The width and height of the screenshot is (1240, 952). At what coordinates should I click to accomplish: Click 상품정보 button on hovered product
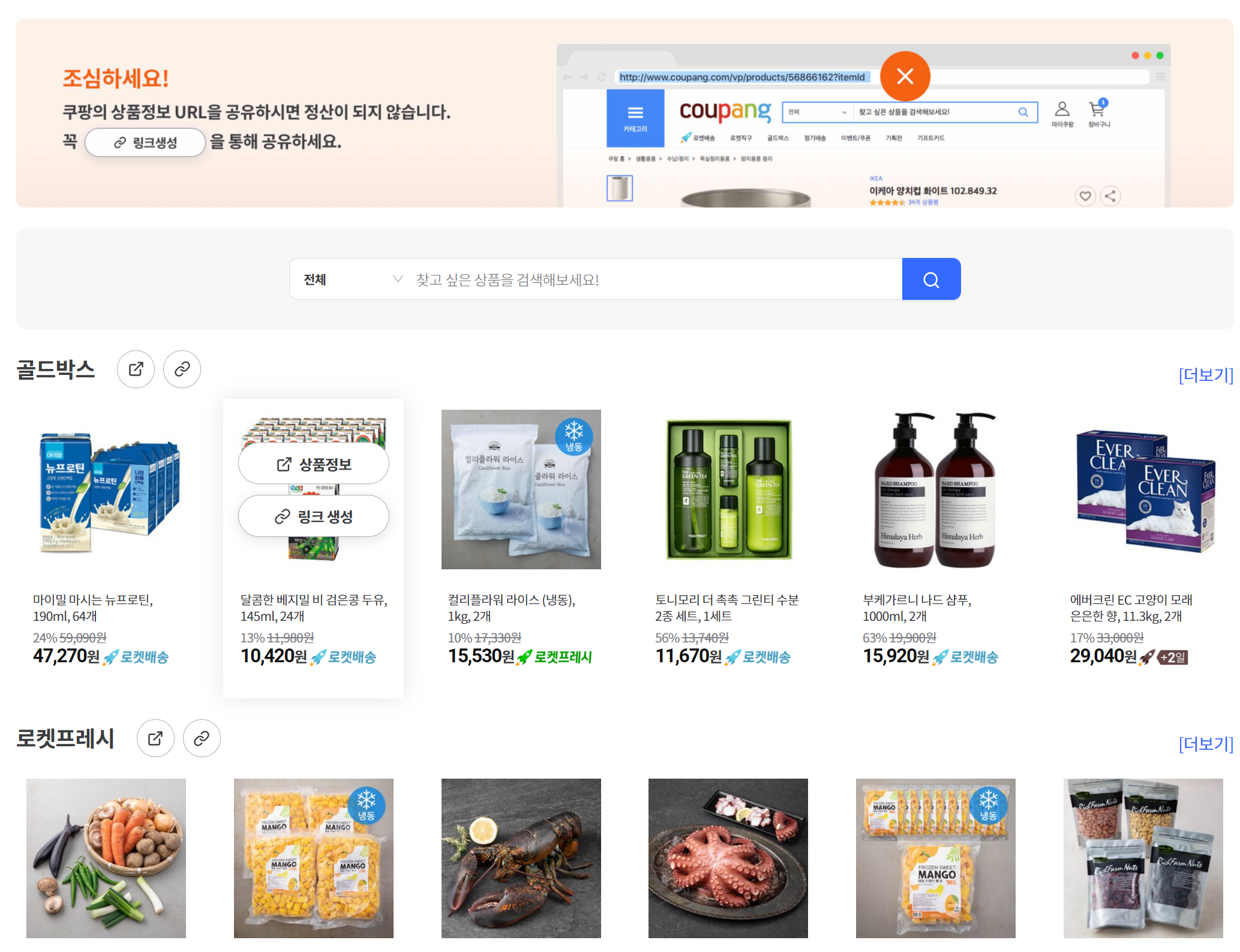pyautogui.click(x=313, y=464)
